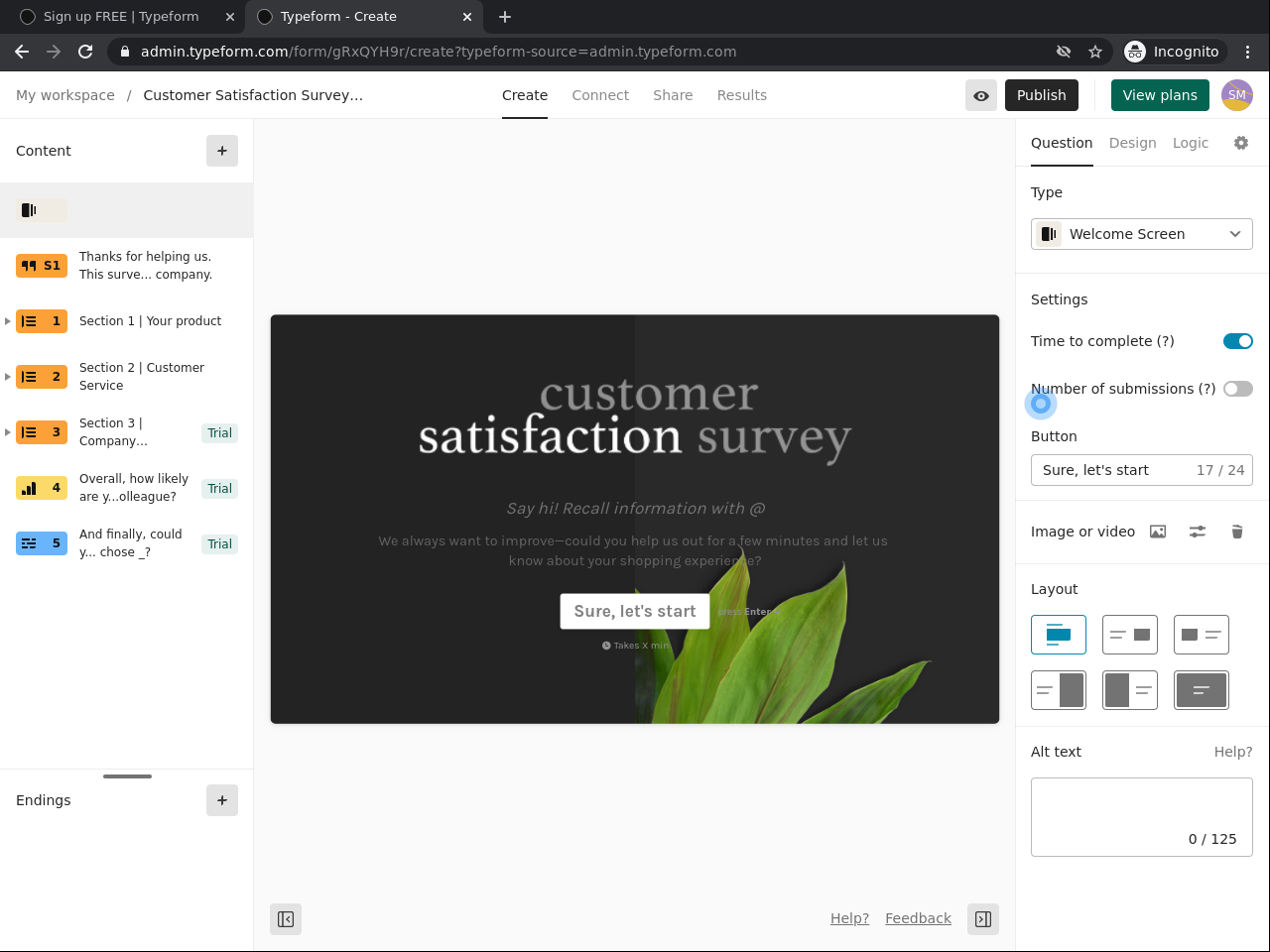Open the Type dropdown Welcome Screen

coord(1142,234)
